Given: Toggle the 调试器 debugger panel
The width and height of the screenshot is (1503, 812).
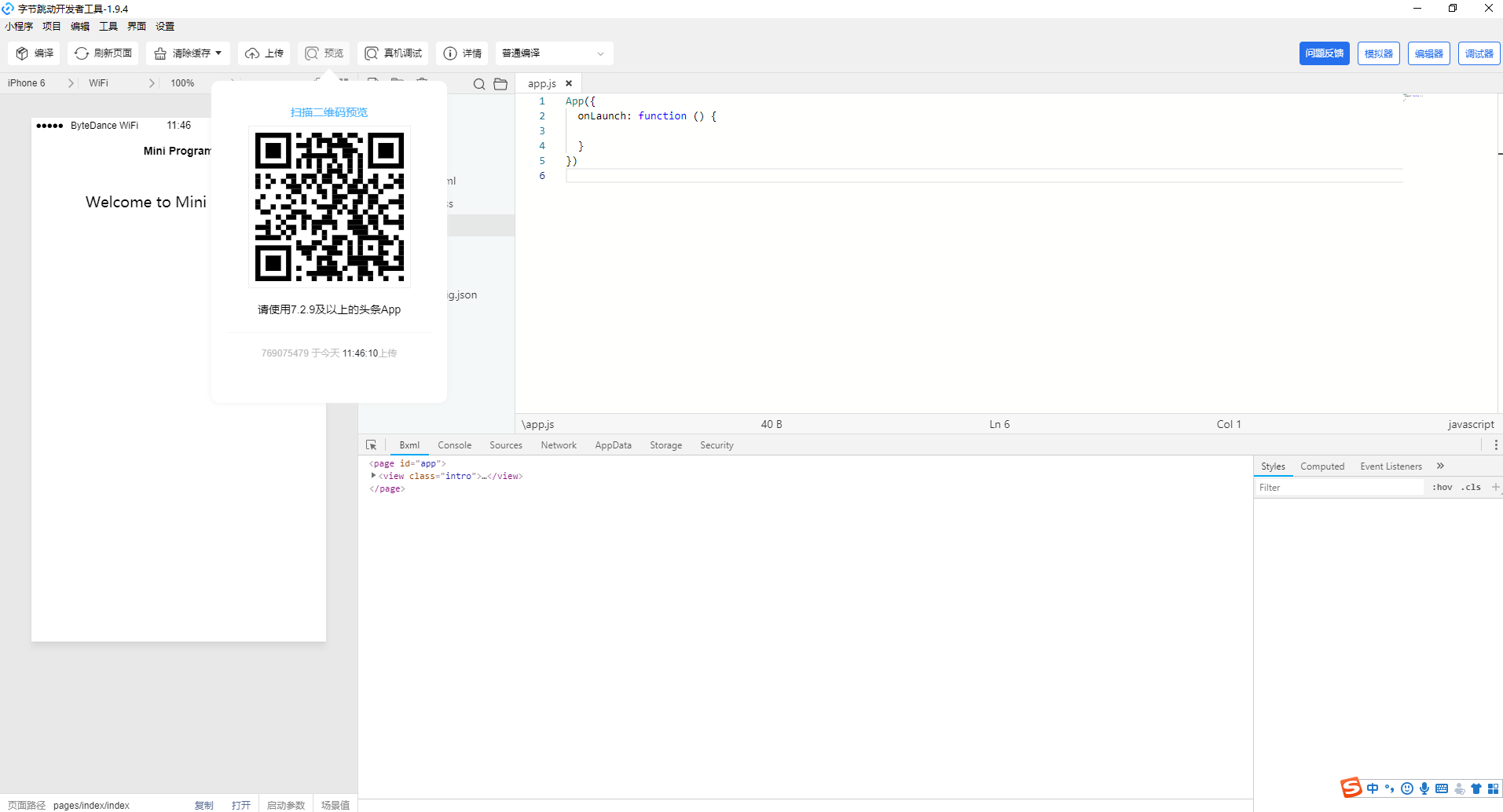Looking at the screenshot, I should pyautogui.click(x=1479, y=53).
